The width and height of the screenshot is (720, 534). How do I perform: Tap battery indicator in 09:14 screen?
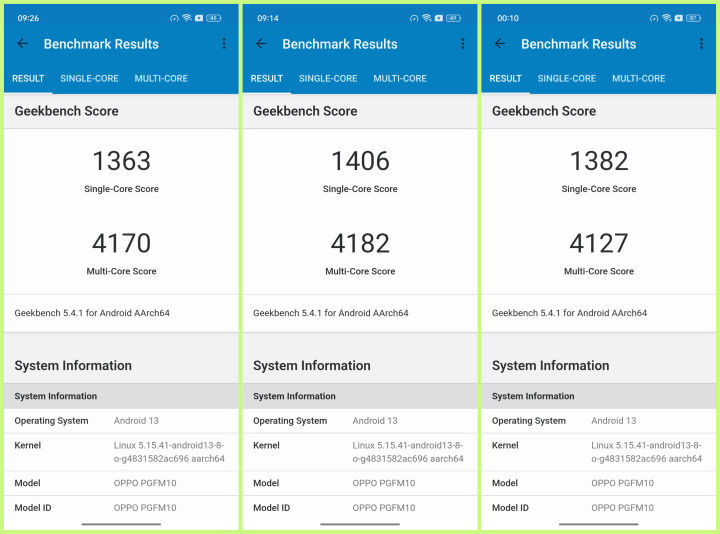(453, 18)
